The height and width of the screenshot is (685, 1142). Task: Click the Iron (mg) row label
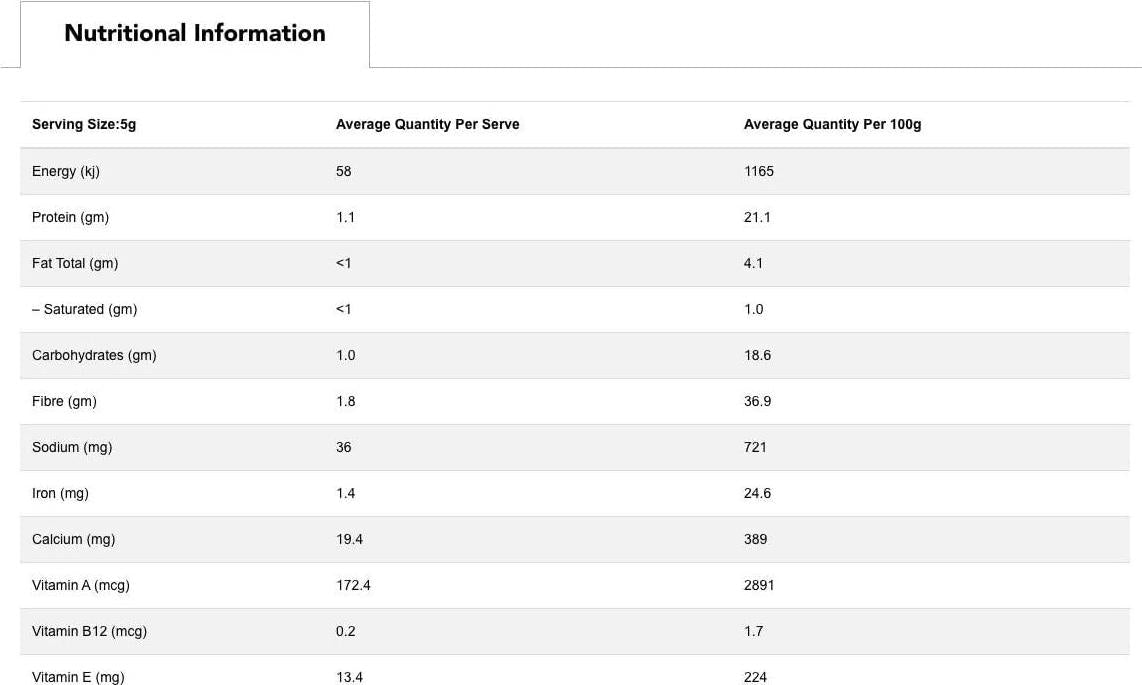60,493
